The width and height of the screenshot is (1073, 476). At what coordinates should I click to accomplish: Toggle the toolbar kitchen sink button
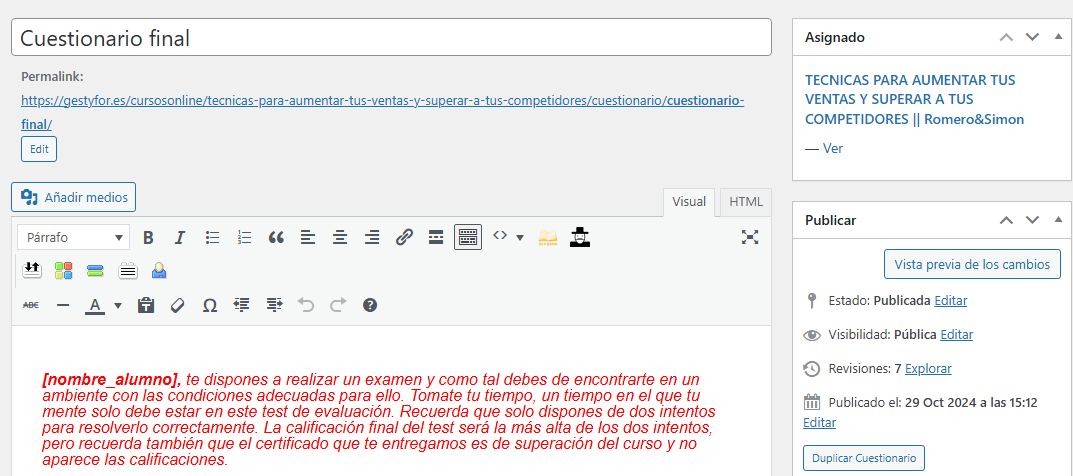(468, 237)
